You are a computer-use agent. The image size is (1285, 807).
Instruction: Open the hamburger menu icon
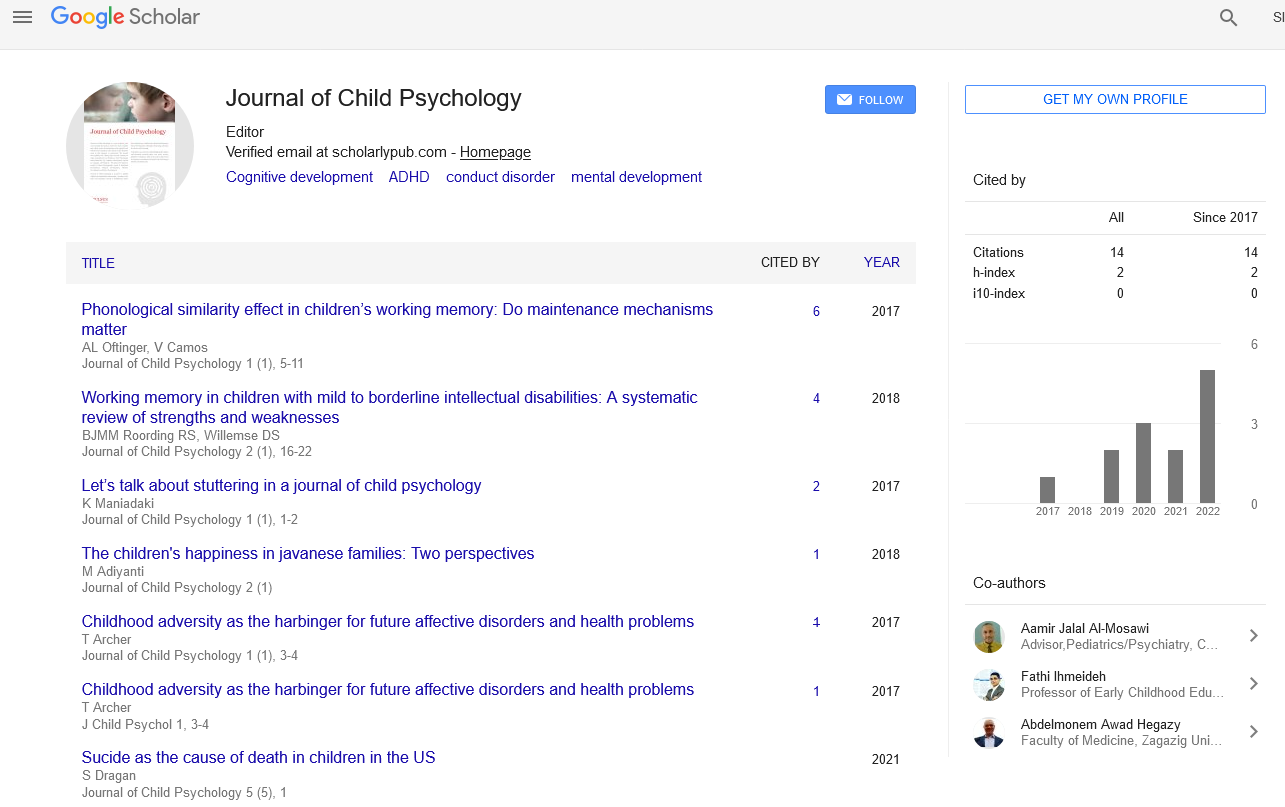pyautogui.click(x=22, y=17)
